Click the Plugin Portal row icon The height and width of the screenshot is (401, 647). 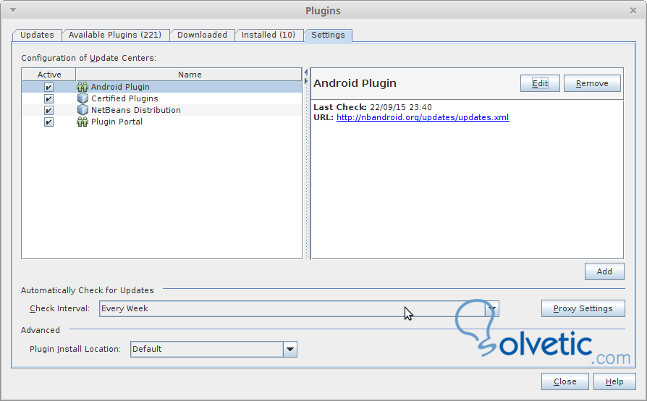tap(83, 122)
